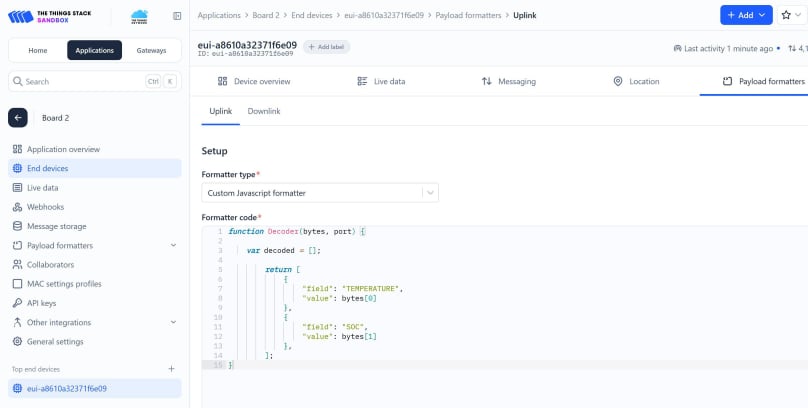This screenshot has width=808, height=408.
Task: Click the Other integrations icon
Action: (18, 322)
